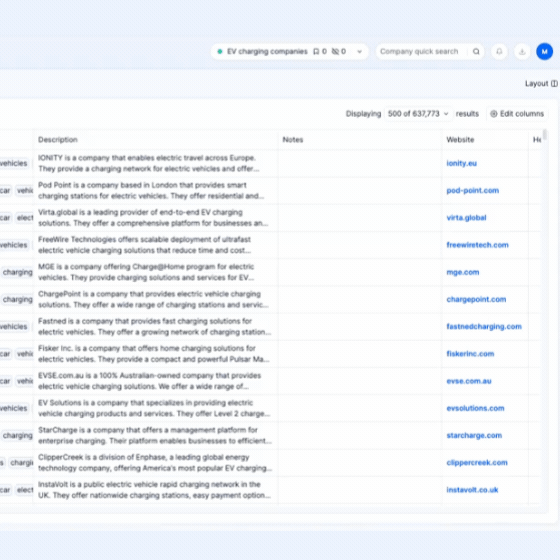Open the evsolutions.com link
This screenshot has height=560, width=560.
tap(475, 408)
